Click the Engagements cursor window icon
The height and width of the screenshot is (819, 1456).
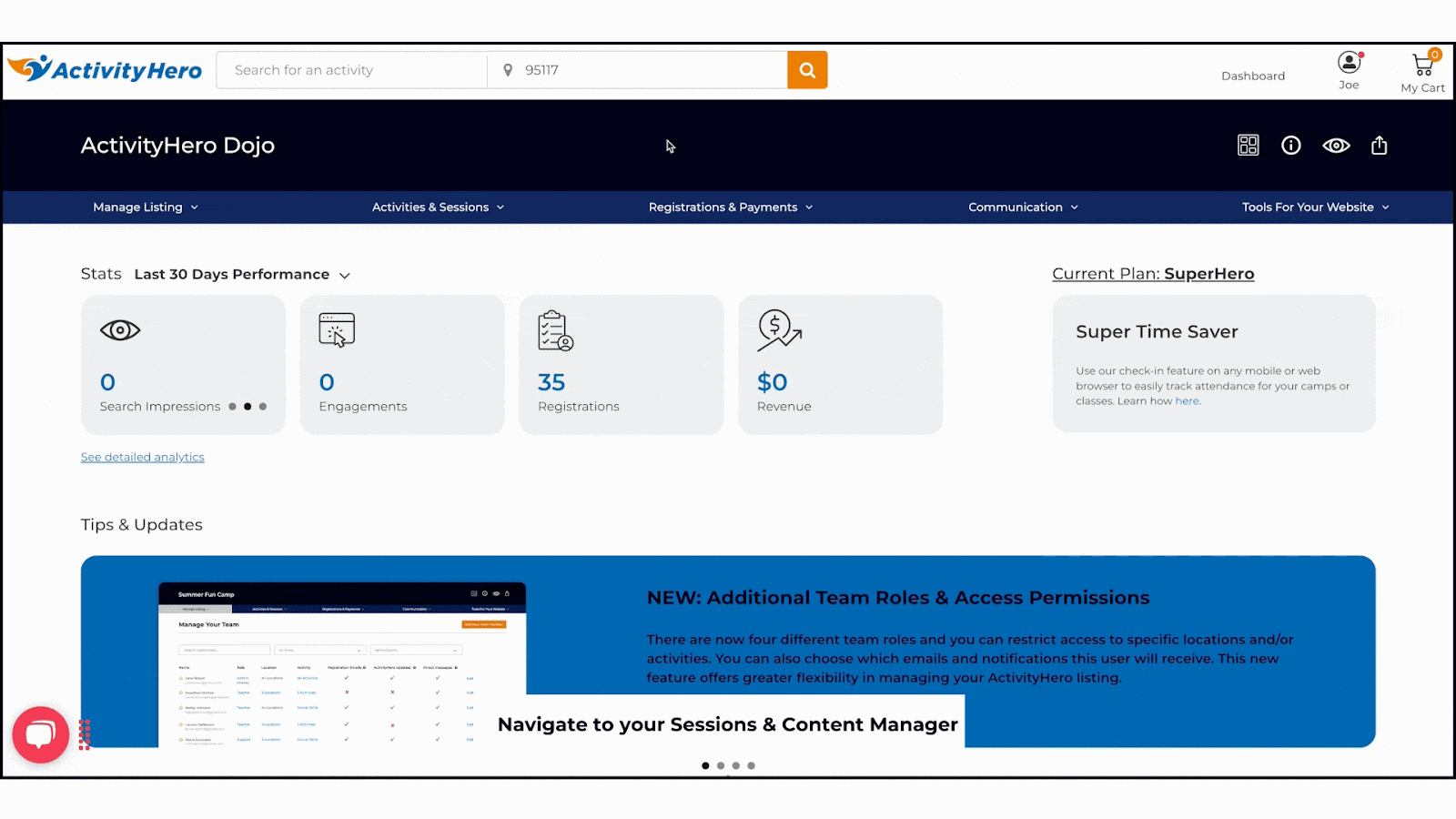click(337, 330)
